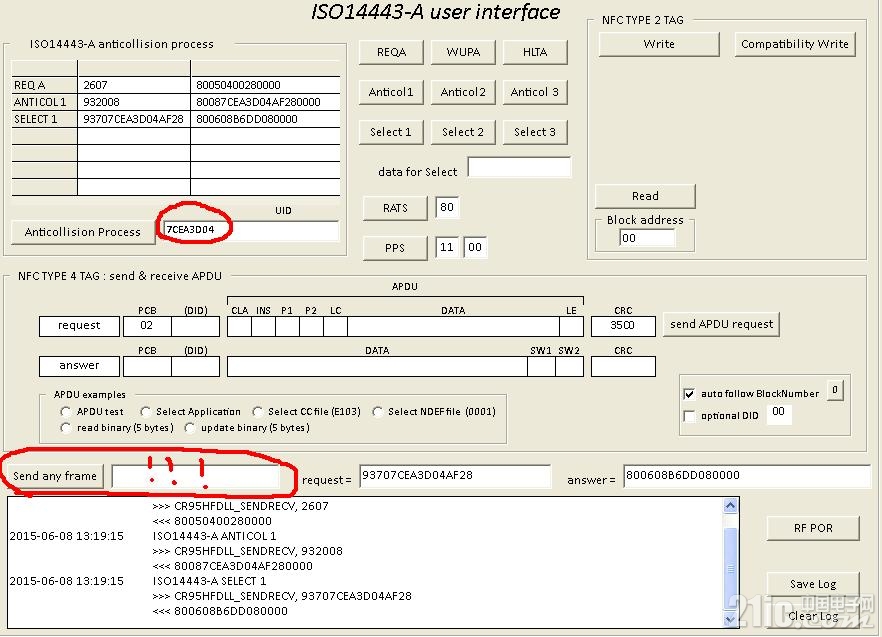The height and width of the screenshot is (637, 882).
Task: Click the log scrollbar thumb
Action: coord(731,569)
